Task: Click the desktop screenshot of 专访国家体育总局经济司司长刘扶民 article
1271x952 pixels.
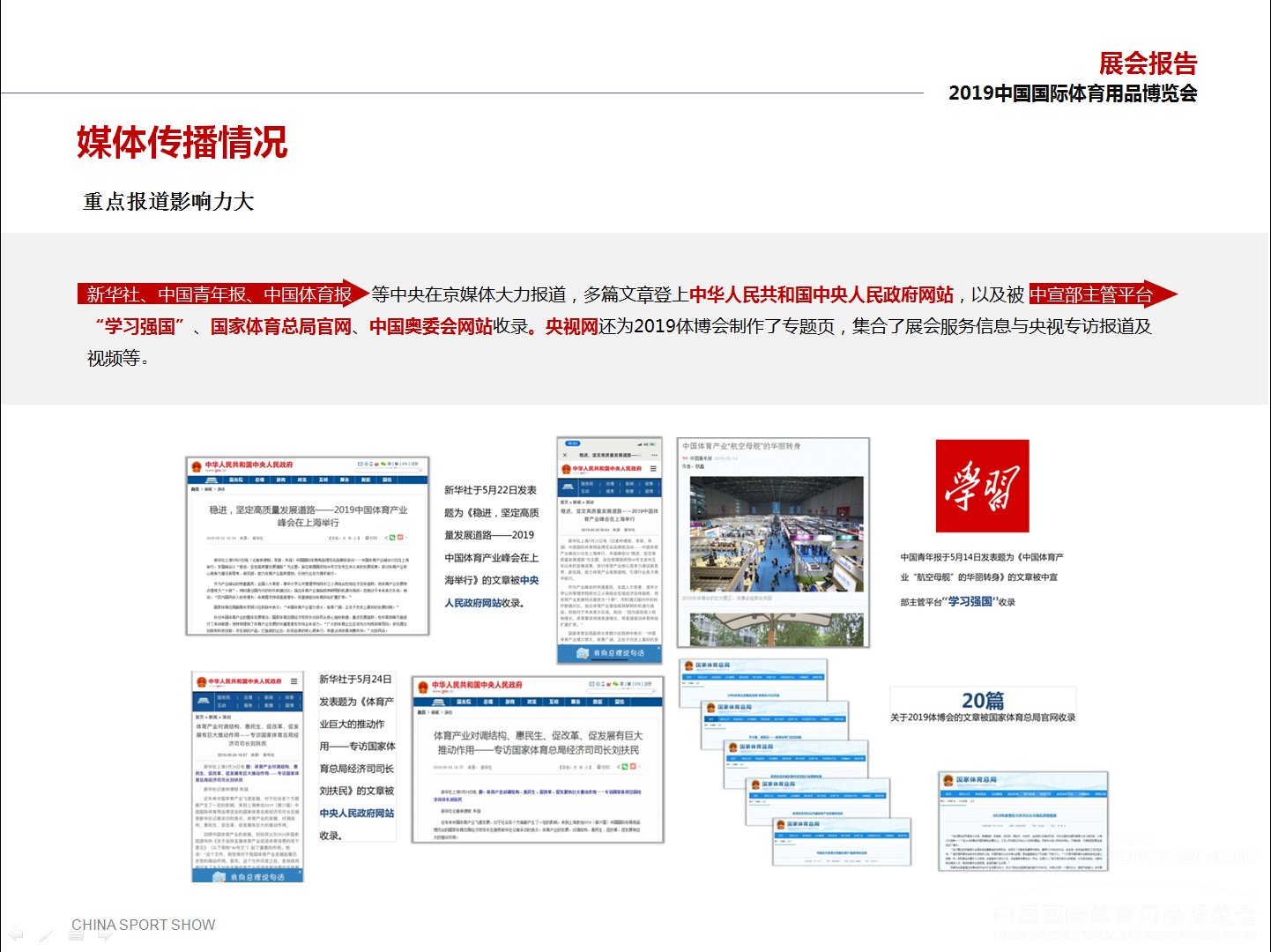Action: pos(538,760)
